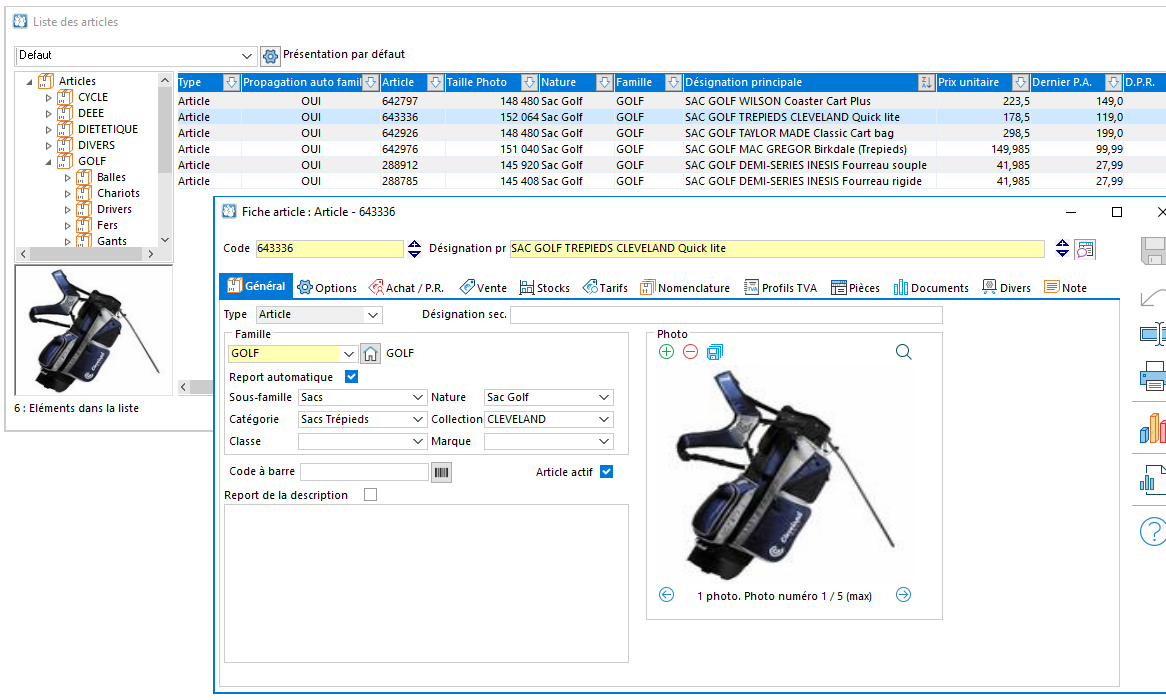Click the tree panel vertical scrollbar

[165, 160]
